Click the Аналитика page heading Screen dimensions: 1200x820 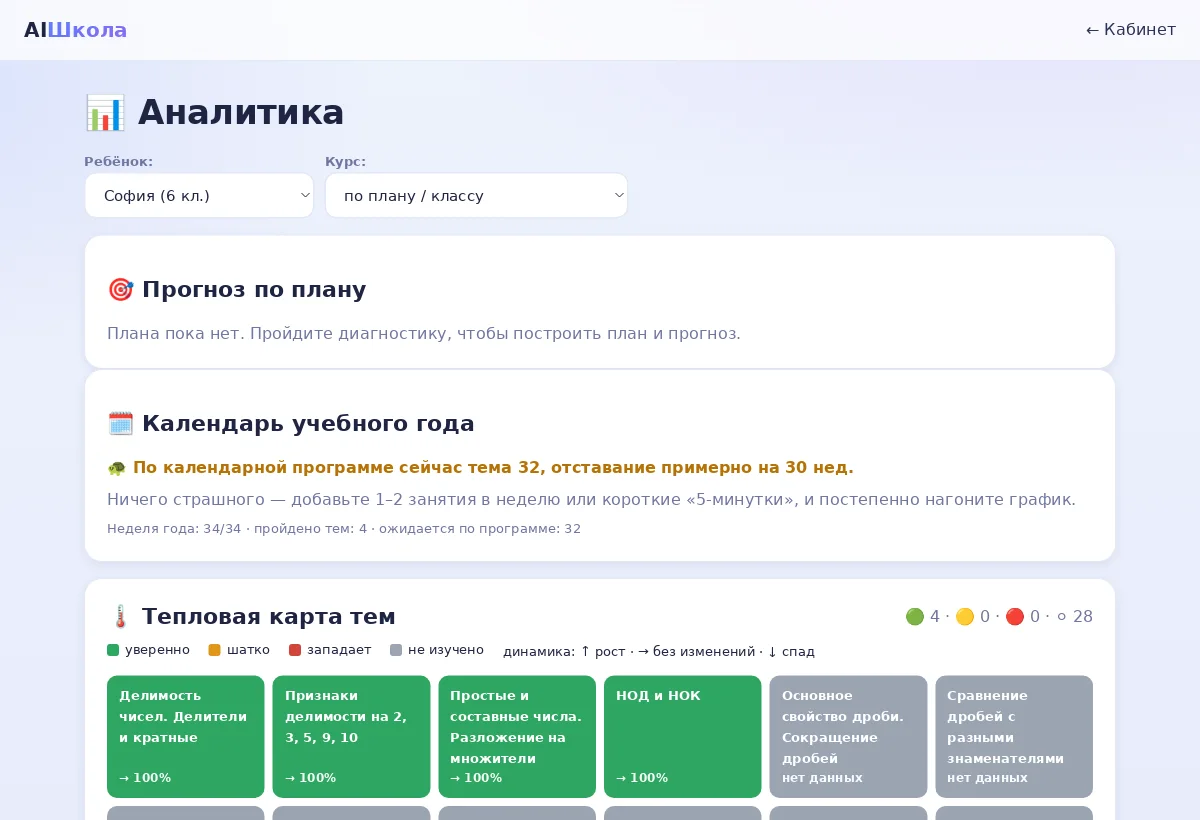241,113
